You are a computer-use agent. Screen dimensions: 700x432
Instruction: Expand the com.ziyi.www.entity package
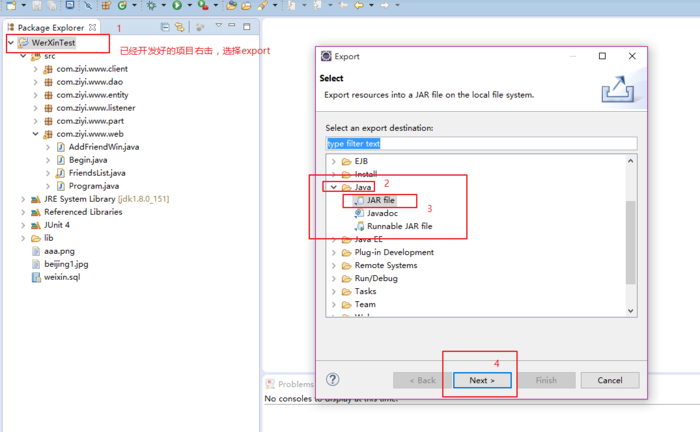[x=35, y=95]
